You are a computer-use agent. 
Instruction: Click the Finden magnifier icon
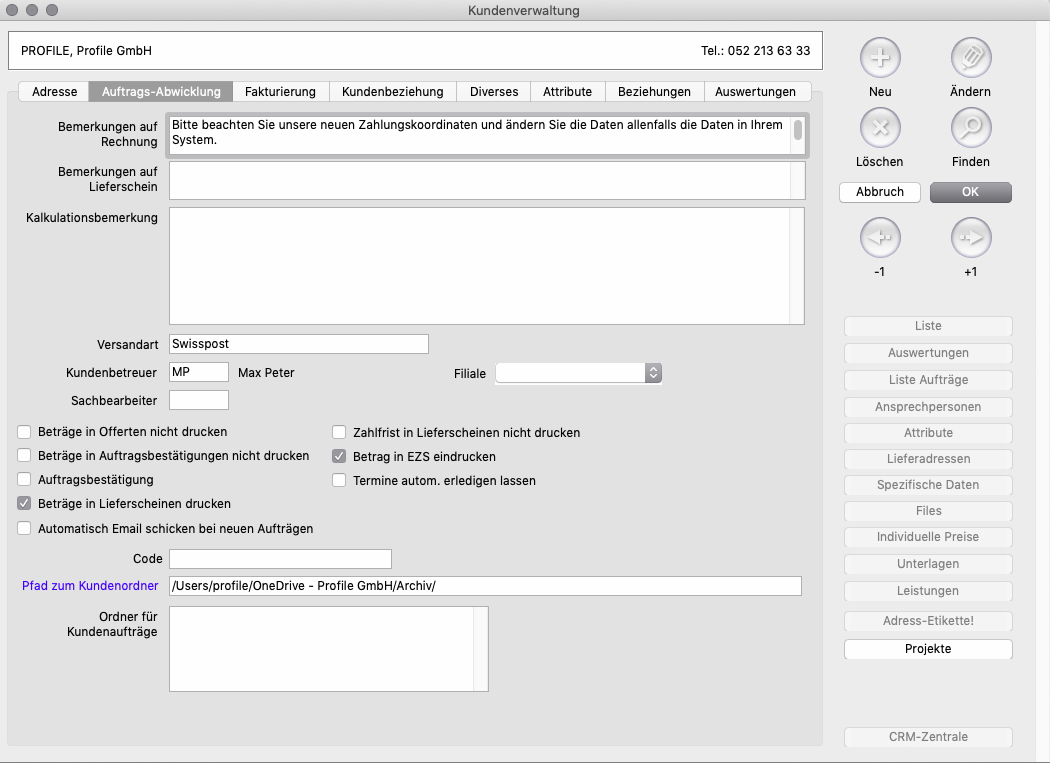point(970,128)
